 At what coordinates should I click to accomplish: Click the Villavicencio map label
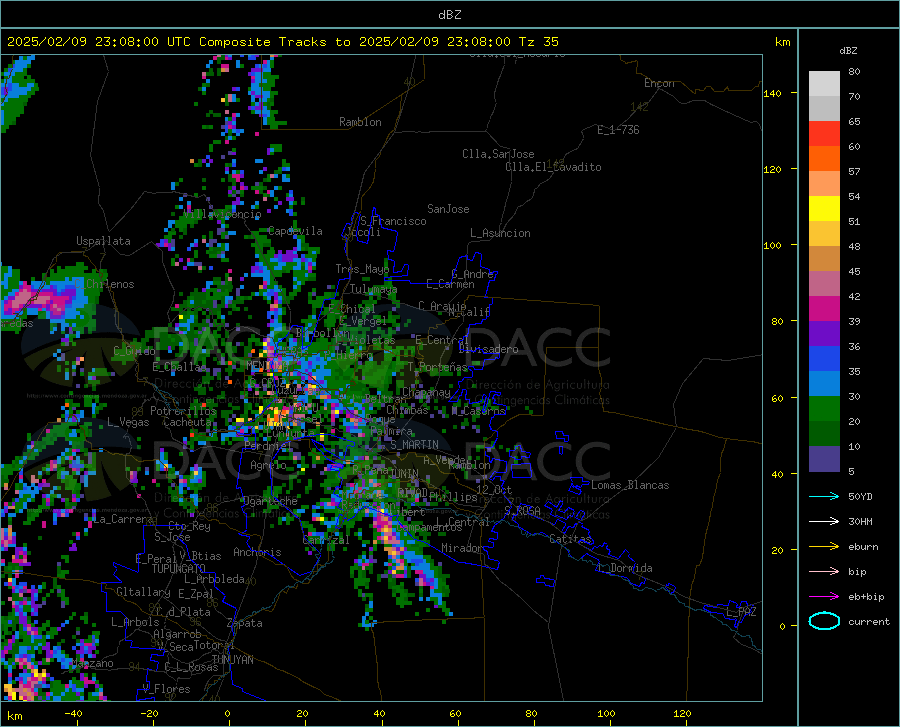point(222,214)
